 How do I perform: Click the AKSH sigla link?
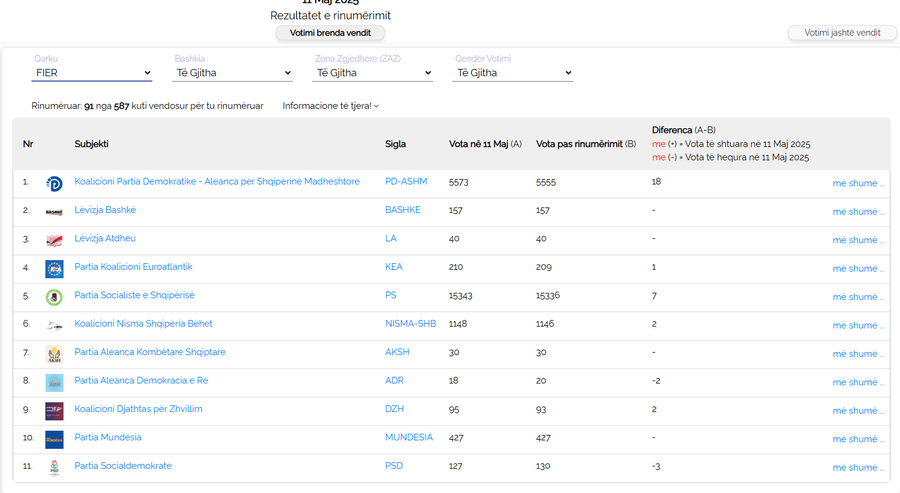tap(397, 352)
